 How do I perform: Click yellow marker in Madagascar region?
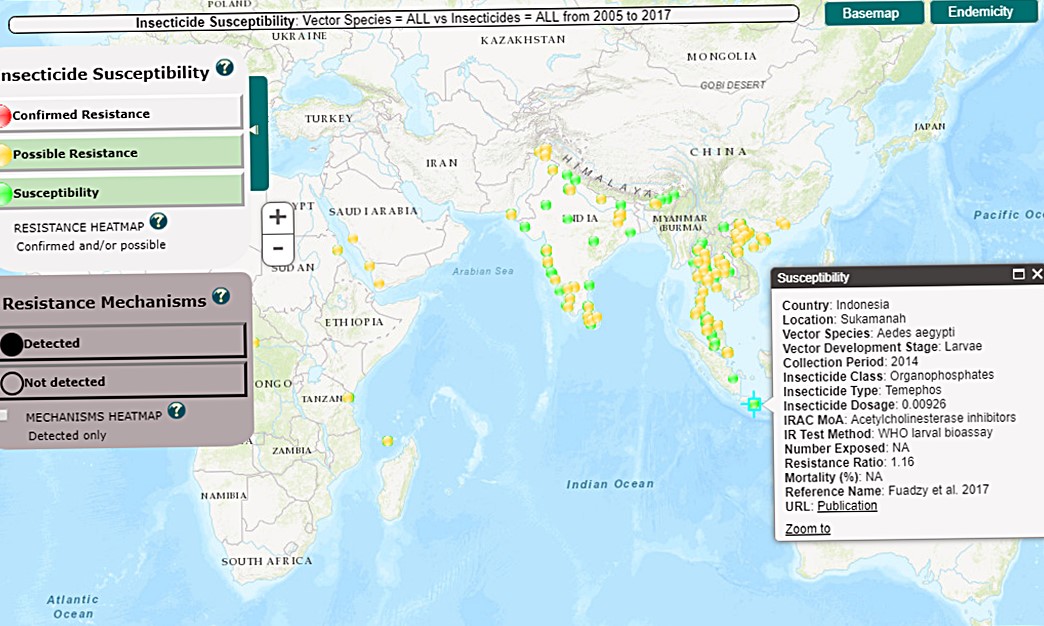pos(388,441)
